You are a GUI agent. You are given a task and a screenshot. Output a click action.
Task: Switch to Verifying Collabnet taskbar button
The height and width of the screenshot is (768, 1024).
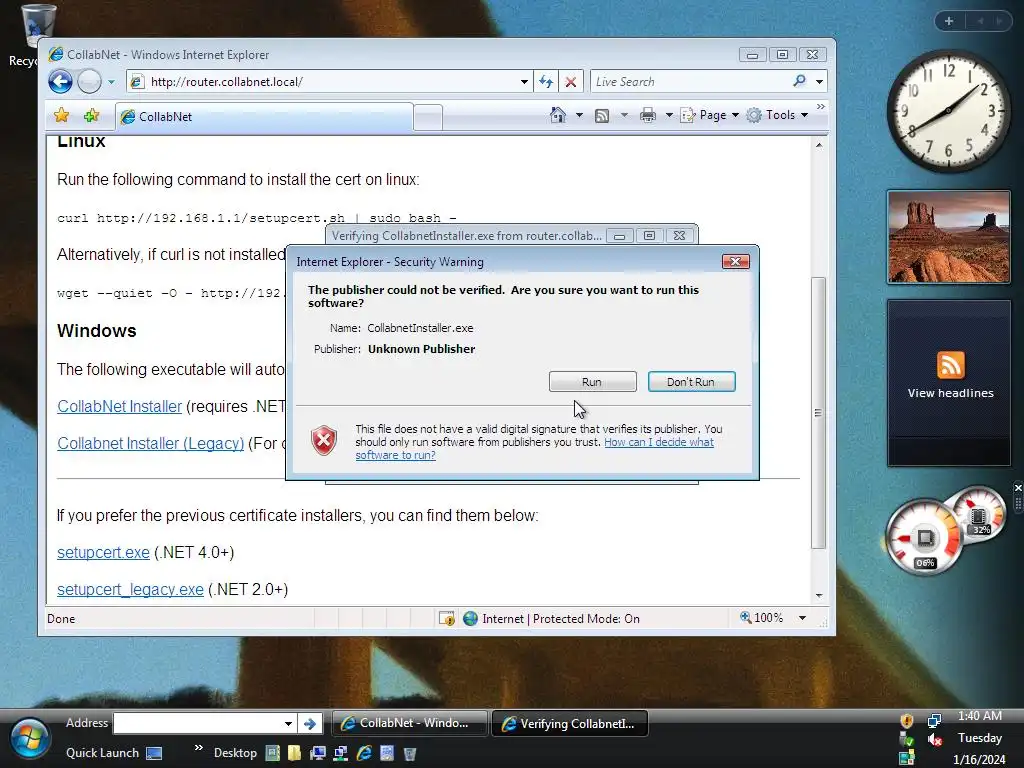569,724
